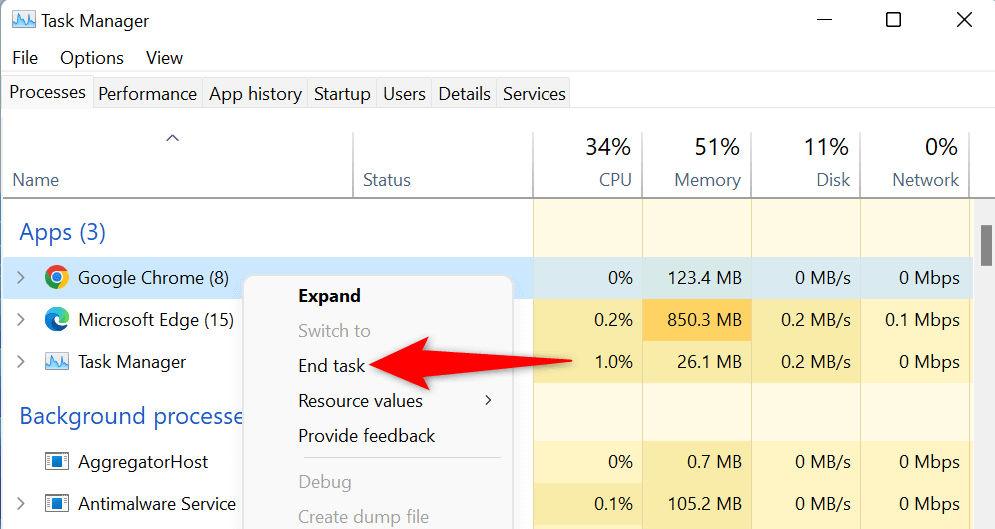This screenshot has height=529, width=995.
Task: Click the Task Manager title bar icon
Action: pos(23,21)
